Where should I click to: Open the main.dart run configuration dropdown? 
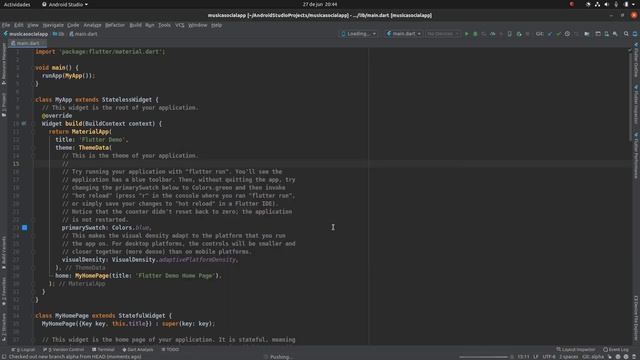point(403,34)
